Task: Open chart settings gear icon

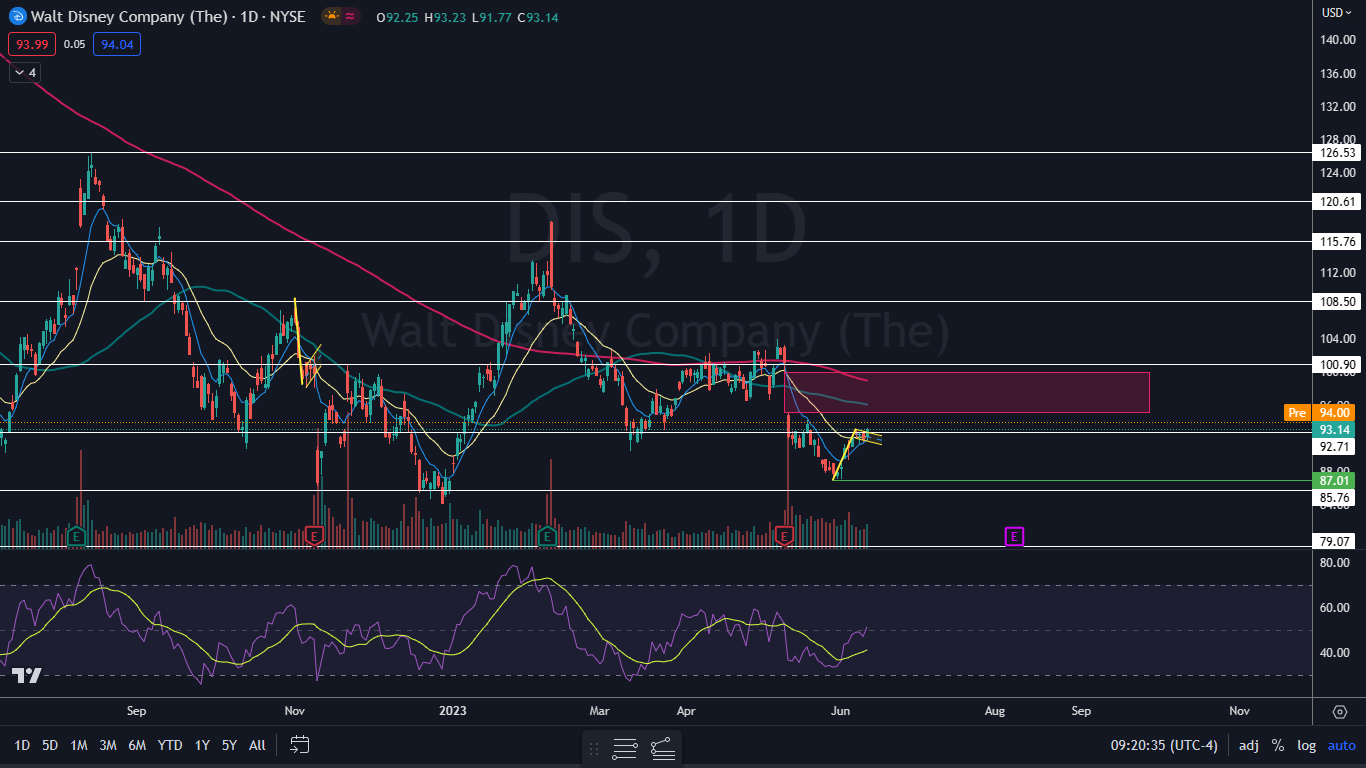Action: (x=1340, y=711)
